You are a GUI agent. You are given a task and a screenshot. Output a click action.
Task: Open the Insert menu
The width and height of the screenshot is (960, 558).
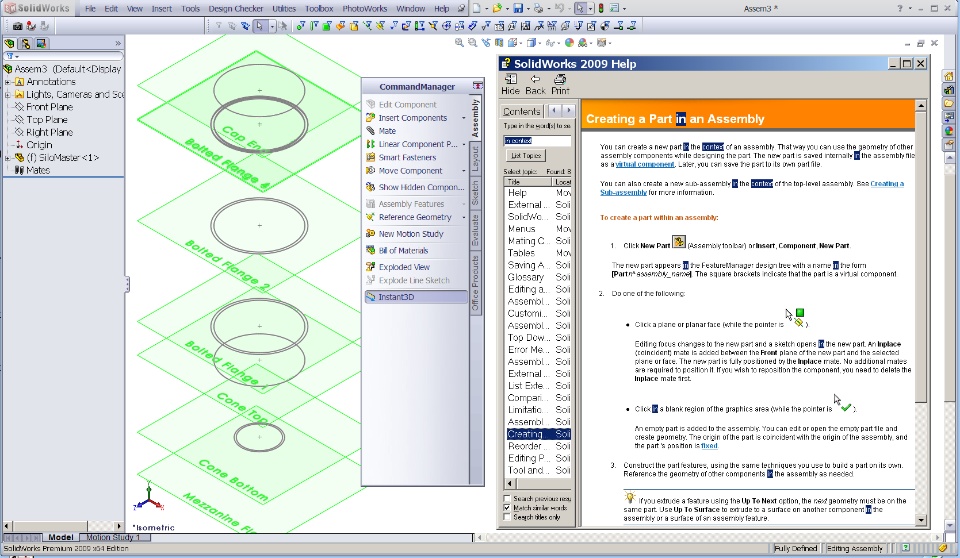[x=162, y=9]
